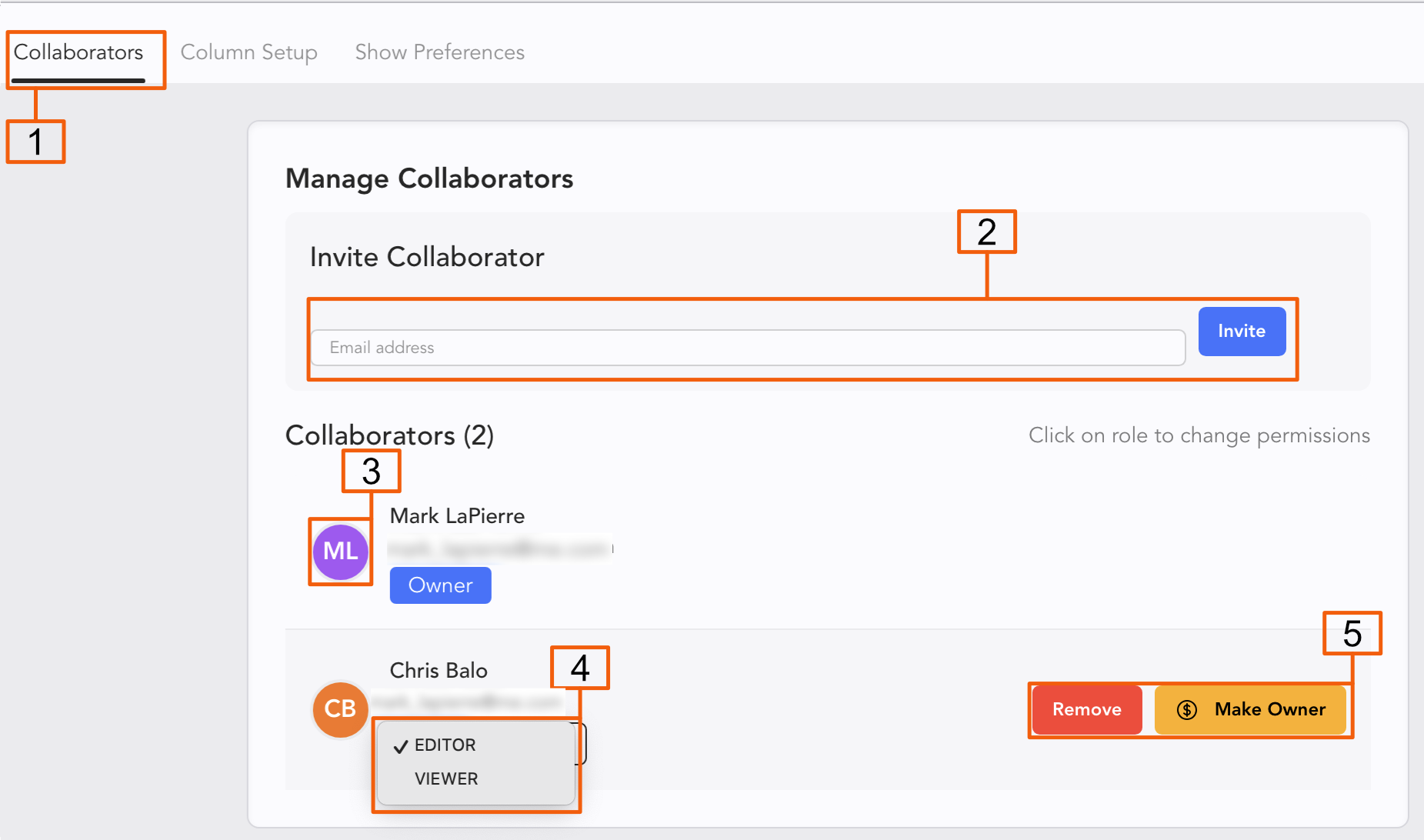
Task: Click the 'Click on role to change permissions' hint
Action: pos(1199,435)
